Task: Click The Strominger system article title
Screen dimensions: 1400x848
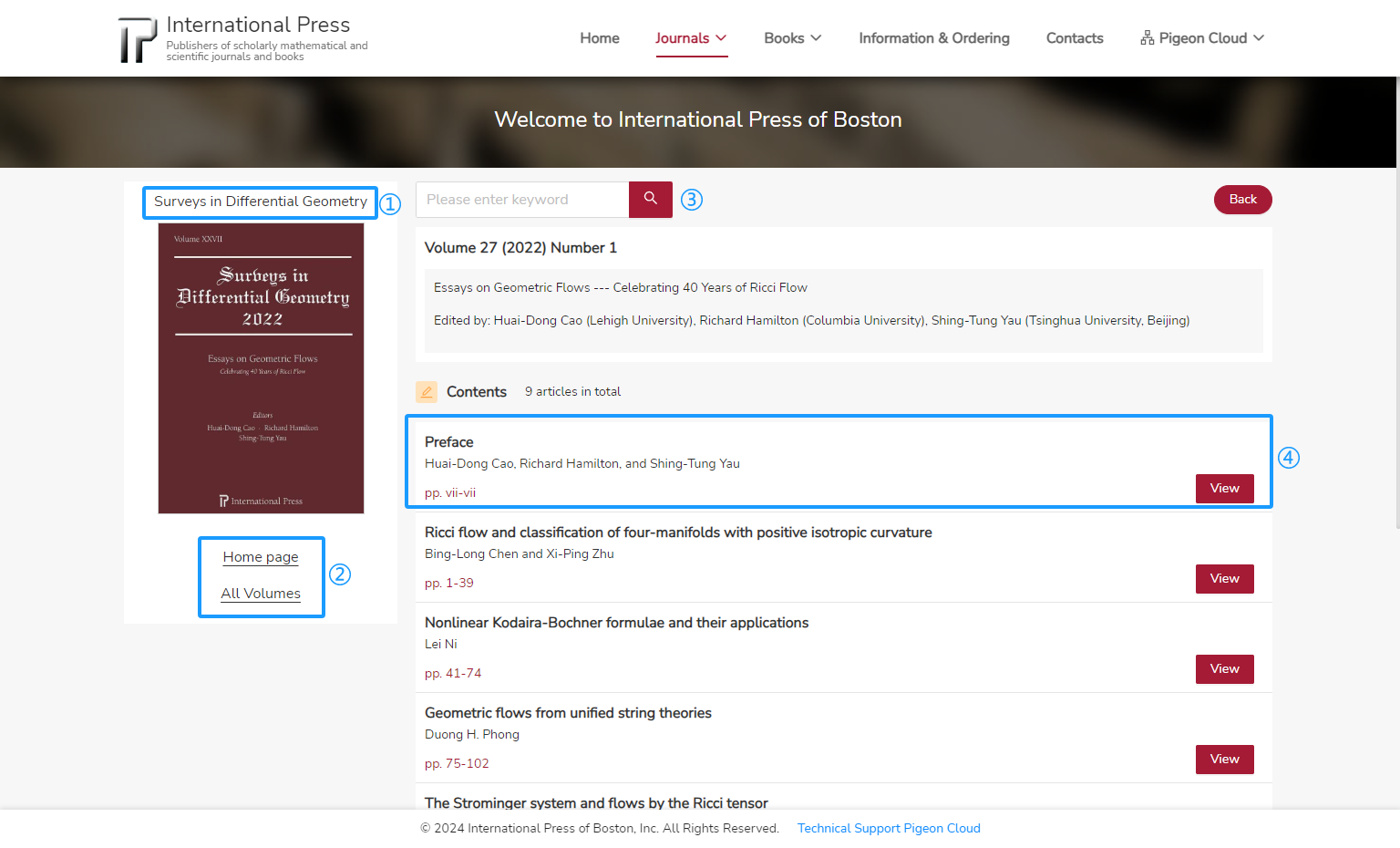Action: coord(596,802)
